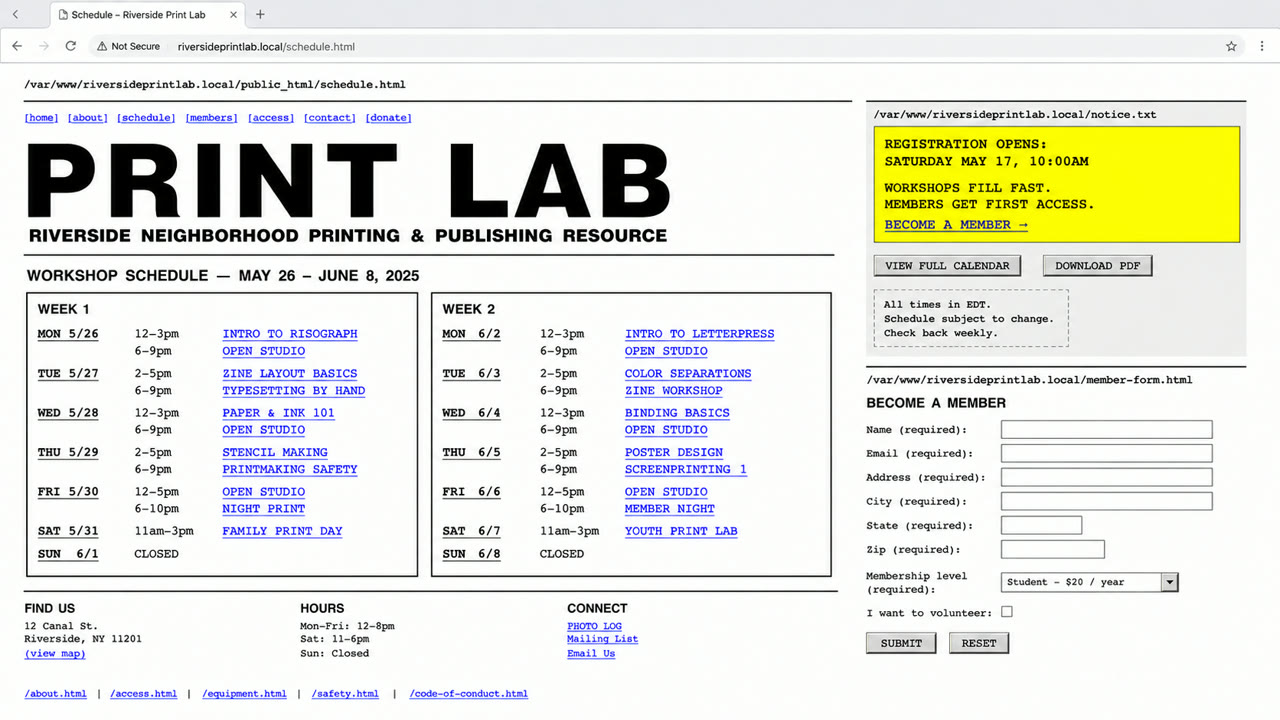Click the VIEW FULL CALENDAR button

947,266
